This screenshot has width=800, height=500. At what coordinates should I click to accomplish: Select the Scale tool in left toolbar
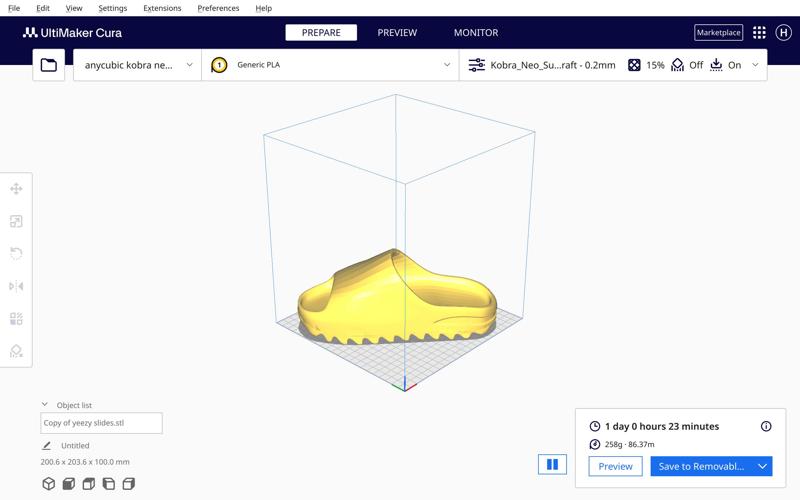16,221
